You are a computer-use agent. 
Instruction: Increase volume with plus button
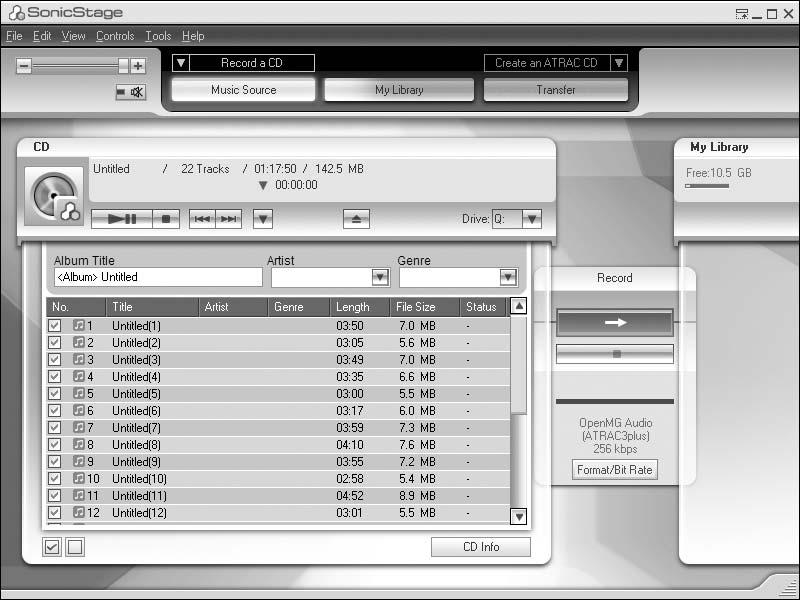pyautogui.click(x=138, y=66)
